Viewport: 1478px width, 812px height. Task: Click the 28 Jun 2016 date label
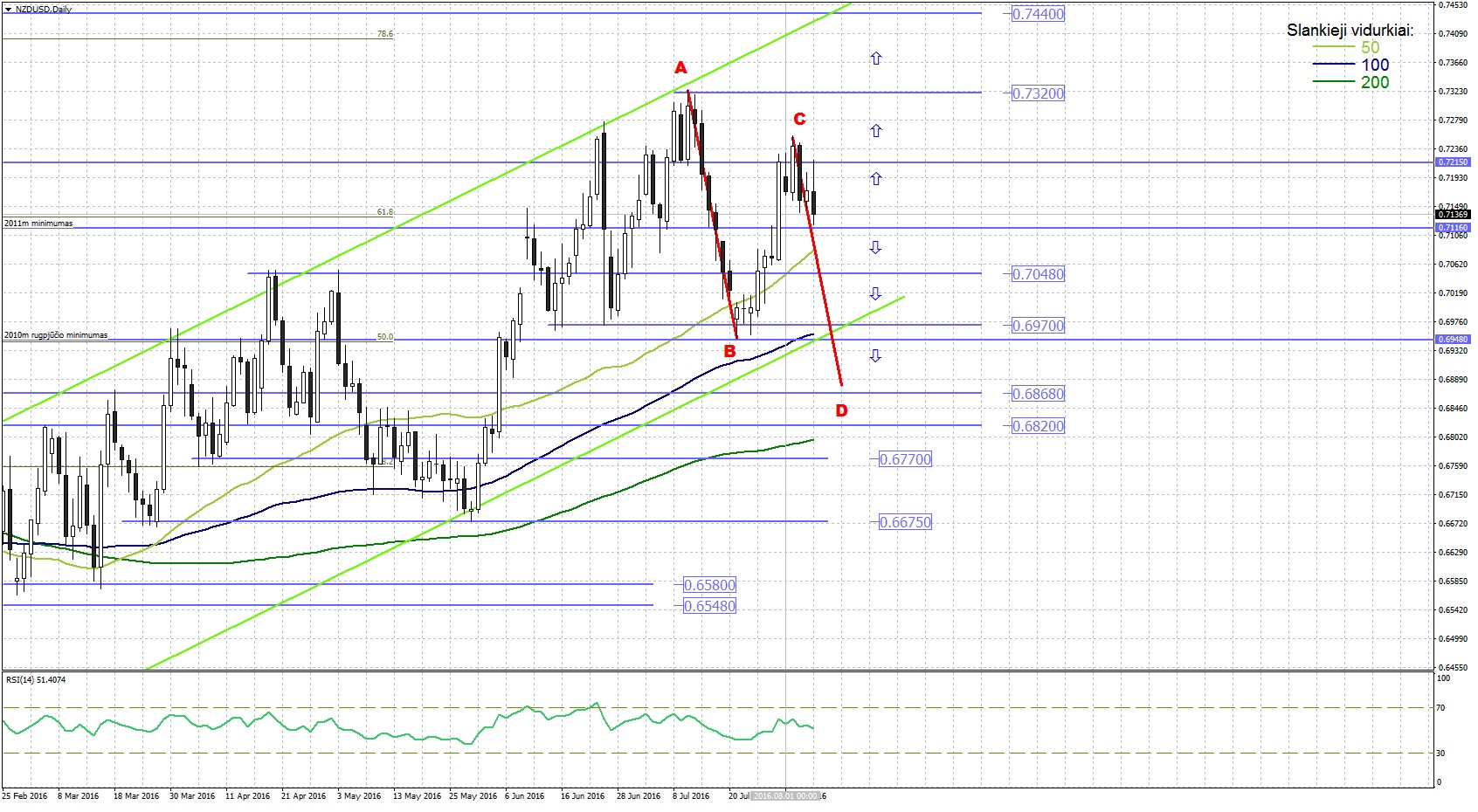(x=639, y=796)
